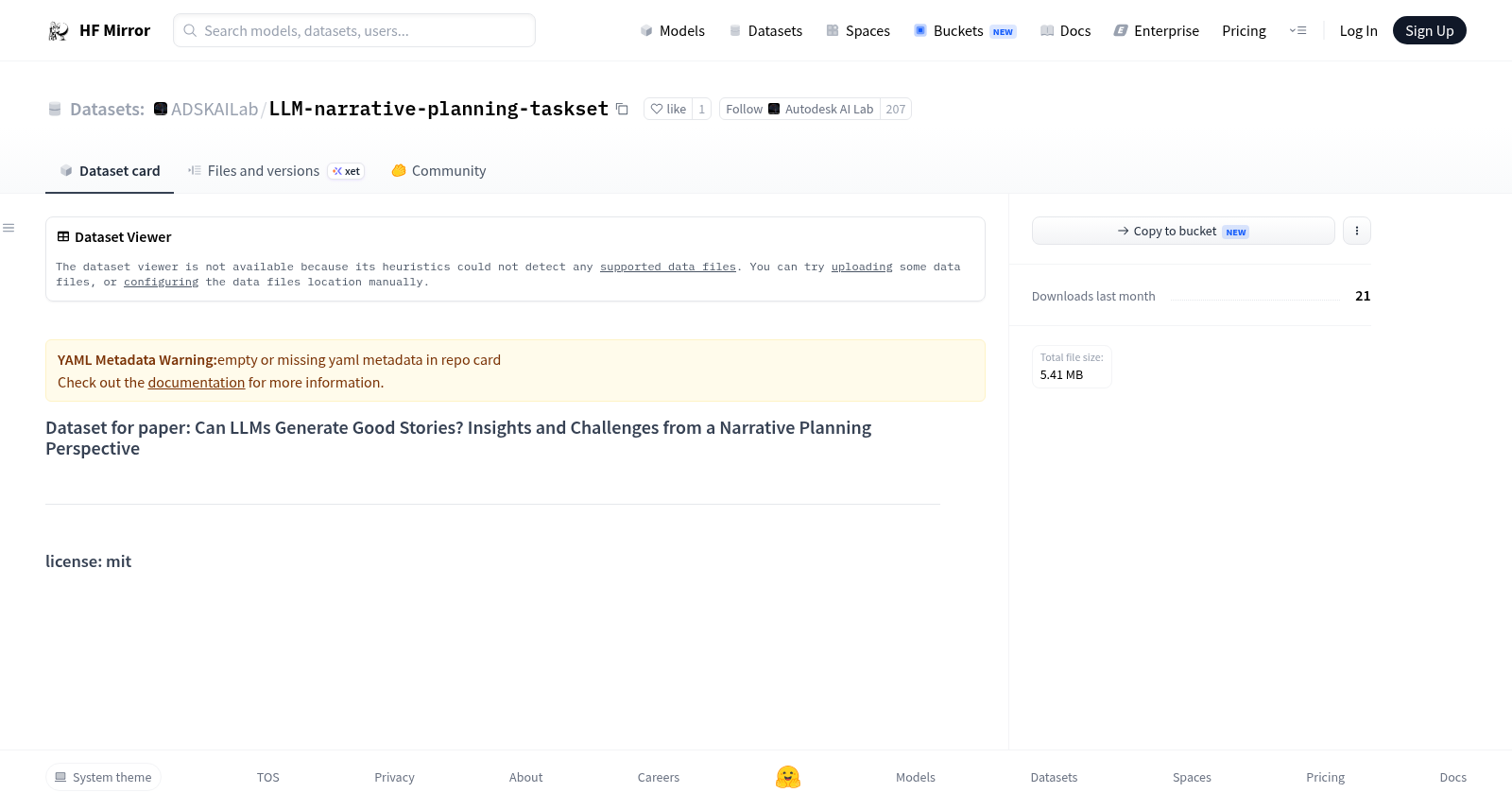1512x810 pixels.
Task: Follow Autodesk AI Lab
Action: click(x=799, y=109)
